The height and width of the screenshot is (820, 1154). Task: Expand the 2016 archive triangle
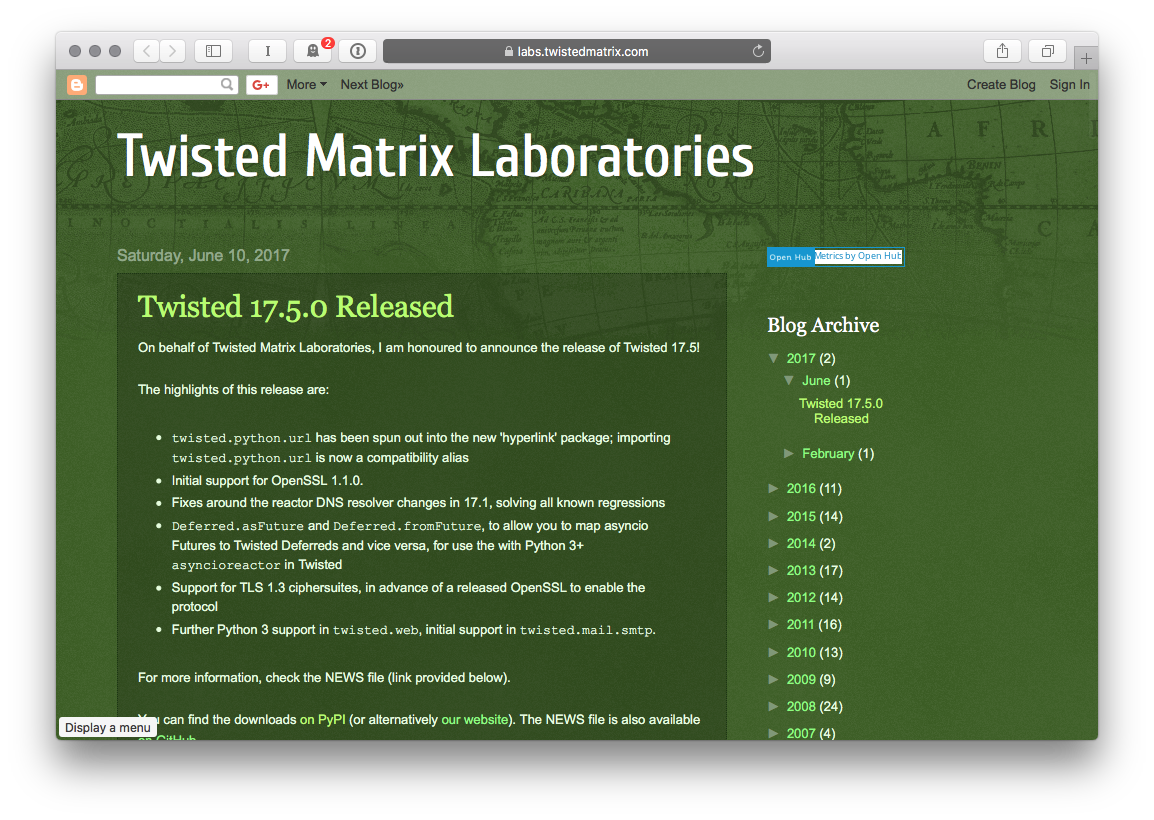(774, 488)
